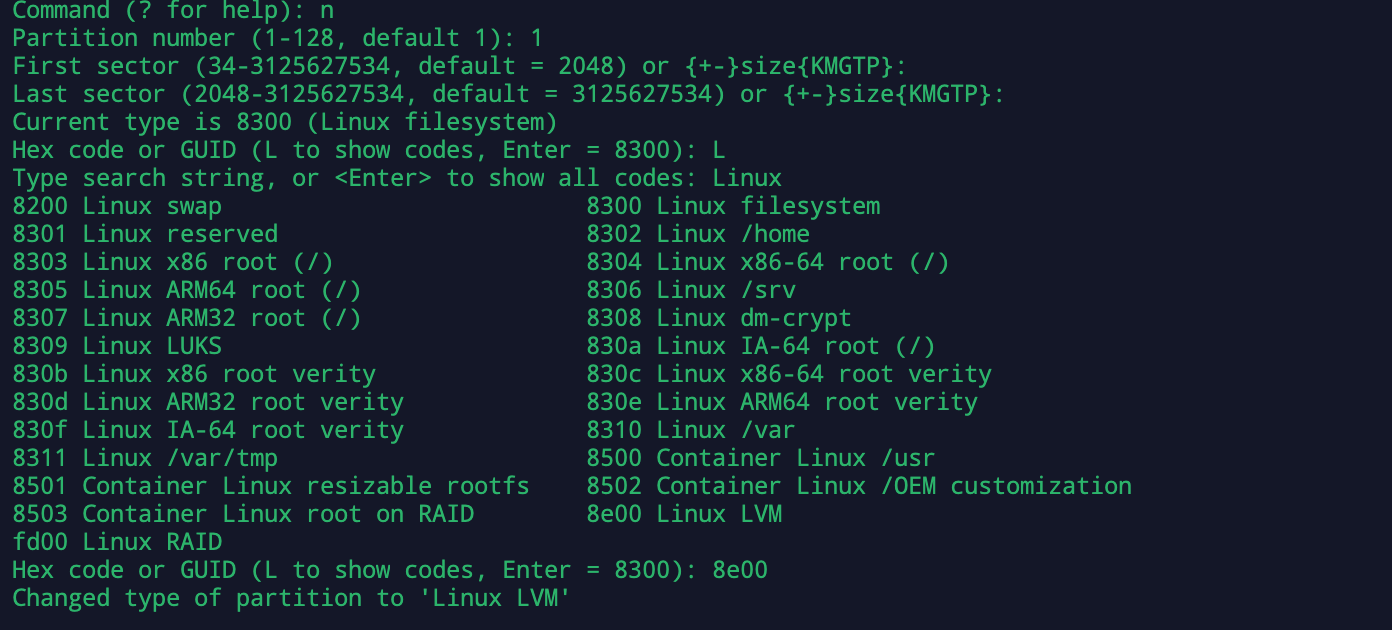The image size is (1392, 630).
Task: Click the 'Type search string' prompt line
Action: [397, 179]
